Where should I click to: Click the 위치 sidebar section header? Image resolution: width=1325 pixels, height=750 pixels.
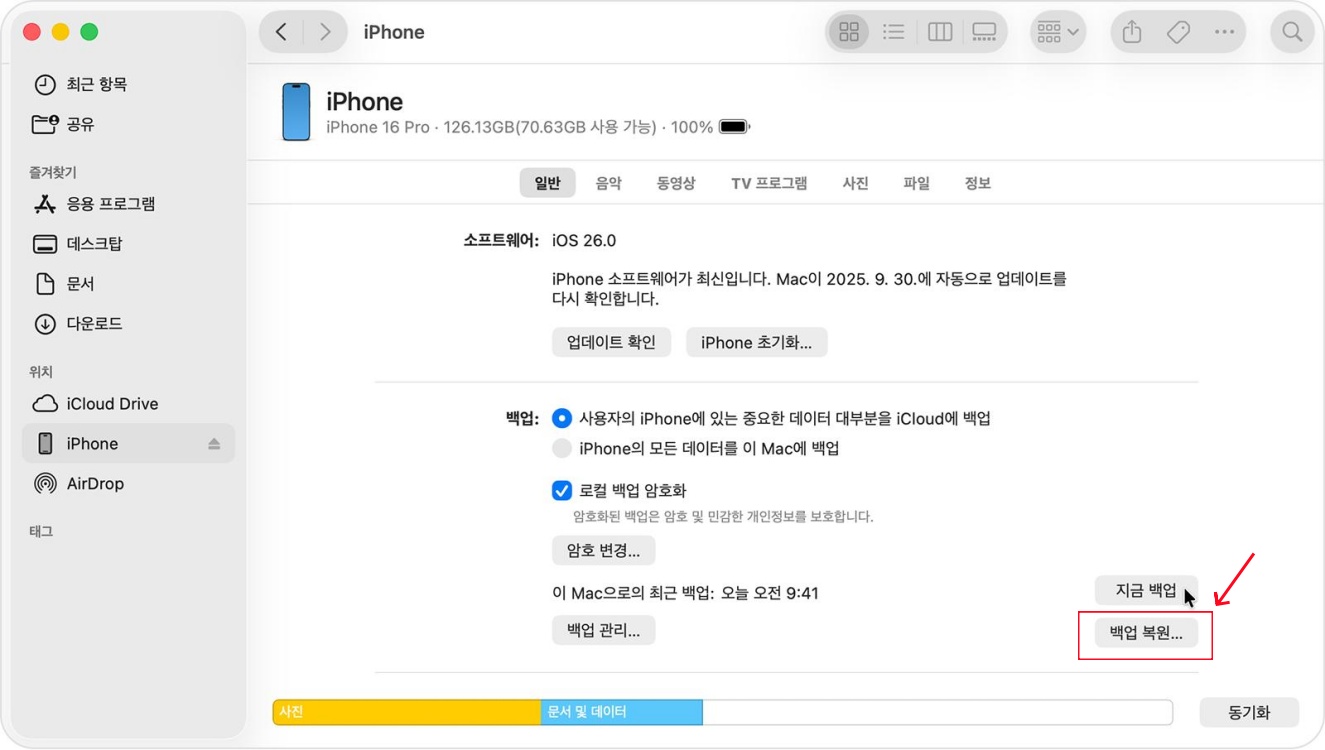coord(41,372)
